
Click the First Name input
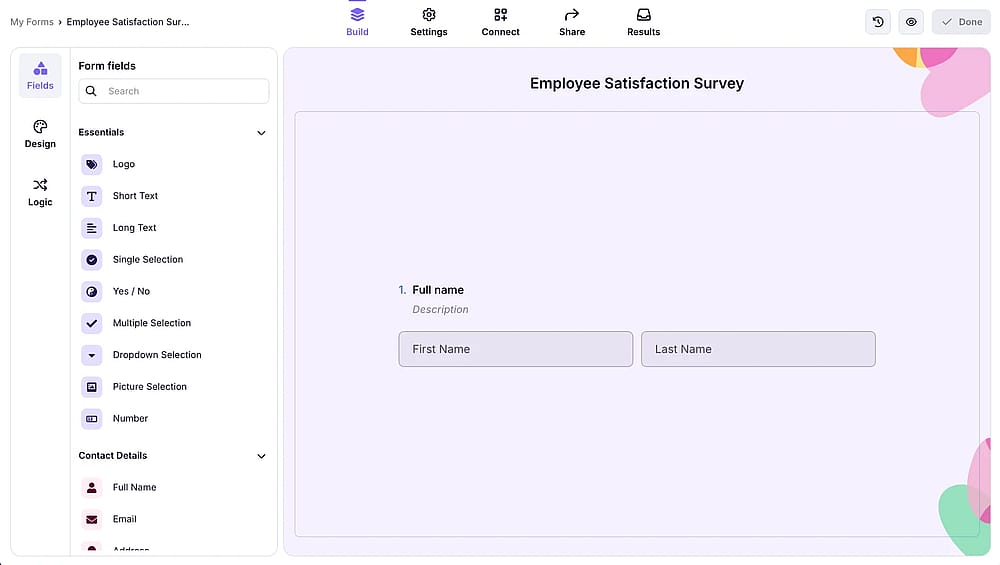(516, 349)
